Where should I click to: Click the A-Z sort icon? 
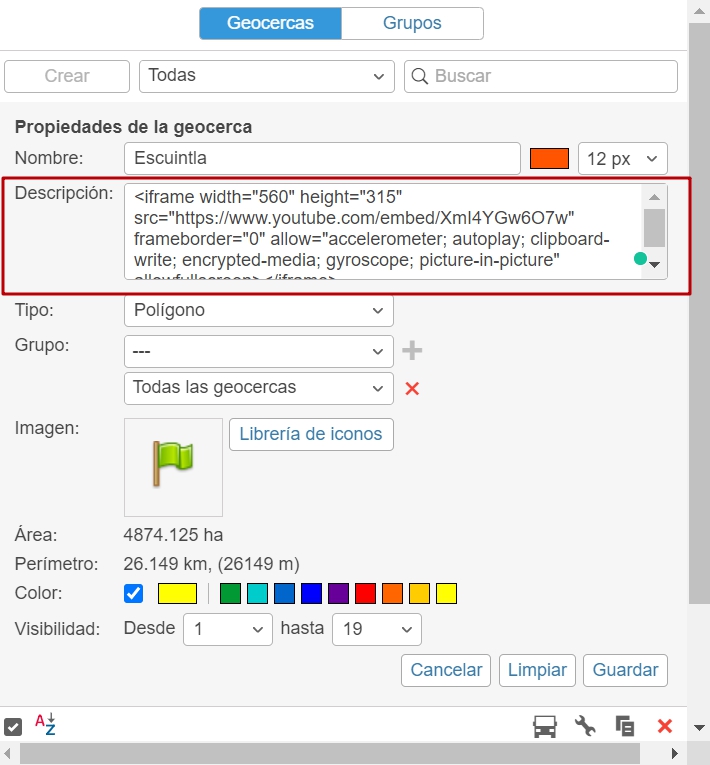[45, 725]
